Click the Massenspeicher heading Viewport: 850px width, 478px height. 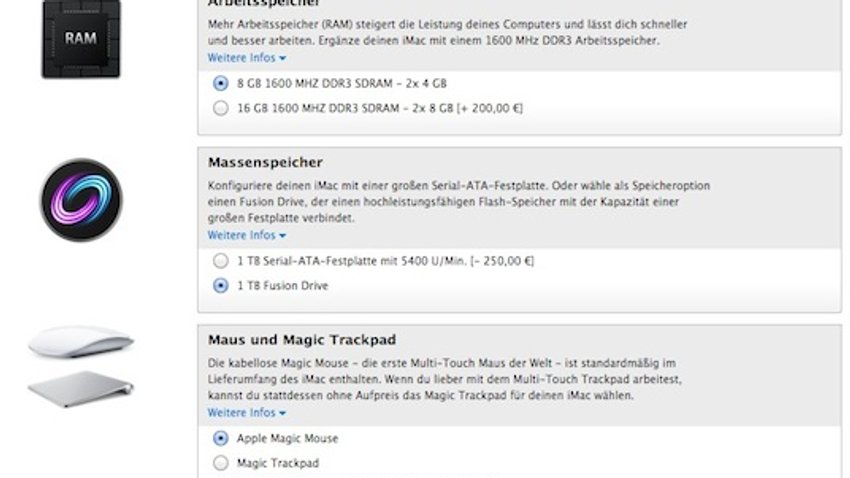[266, 163]
